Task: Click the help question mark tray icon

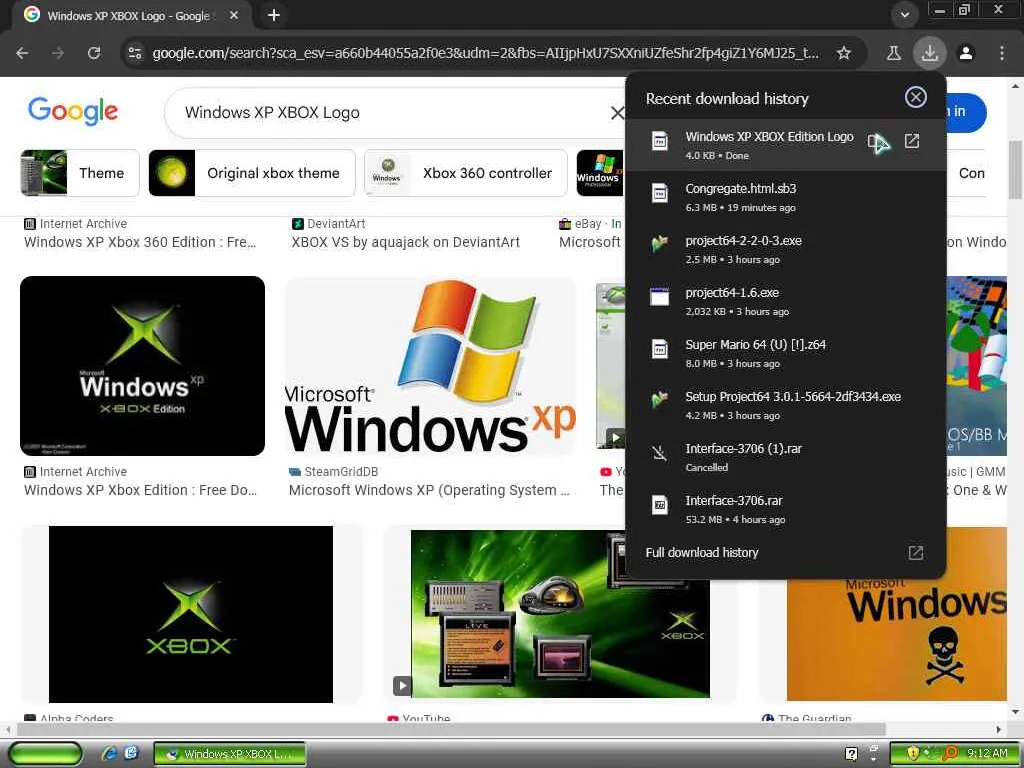Action: 852,754
